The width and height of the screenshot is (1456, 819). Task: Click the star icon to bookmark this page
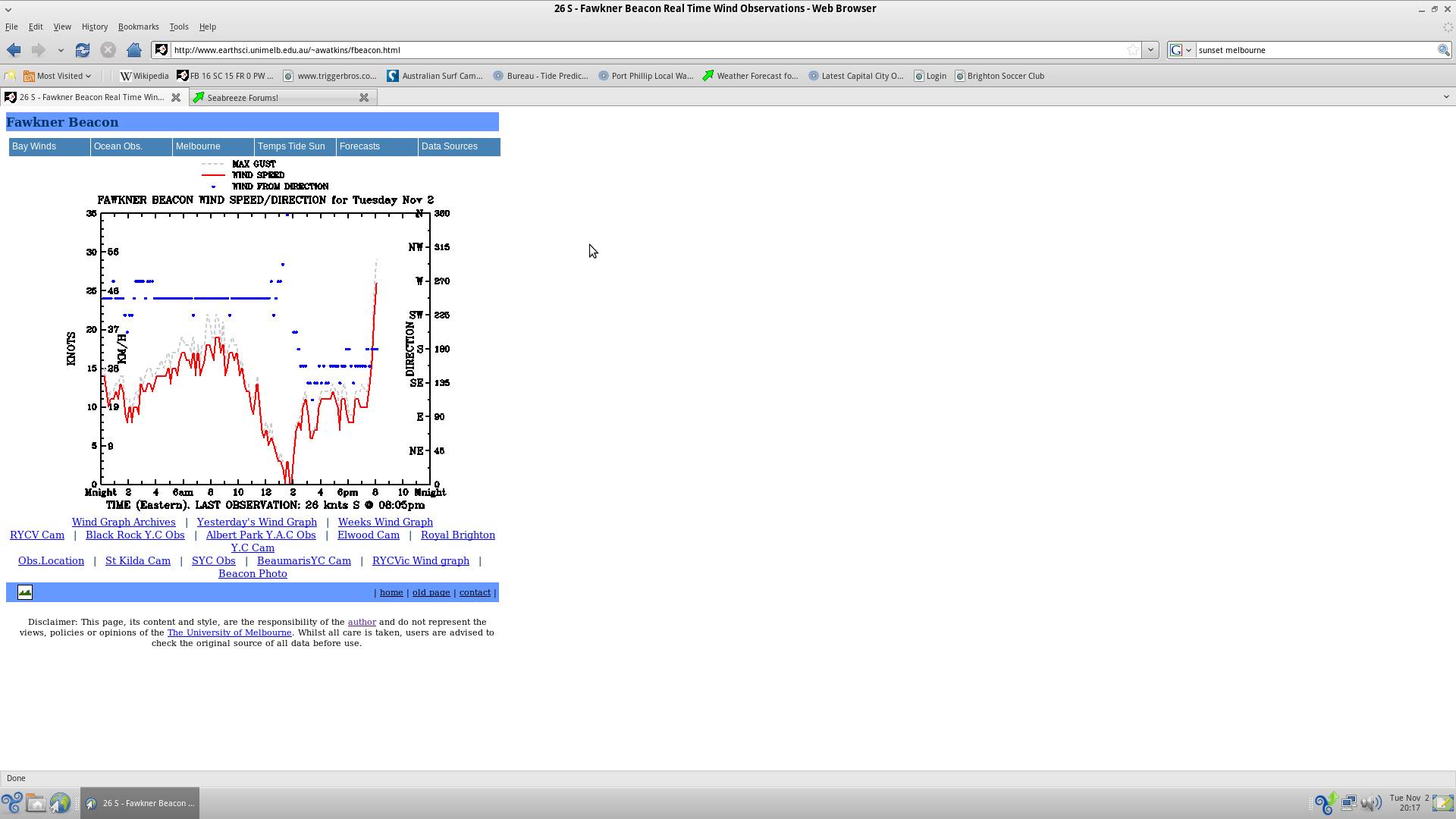coord(1132,50)
